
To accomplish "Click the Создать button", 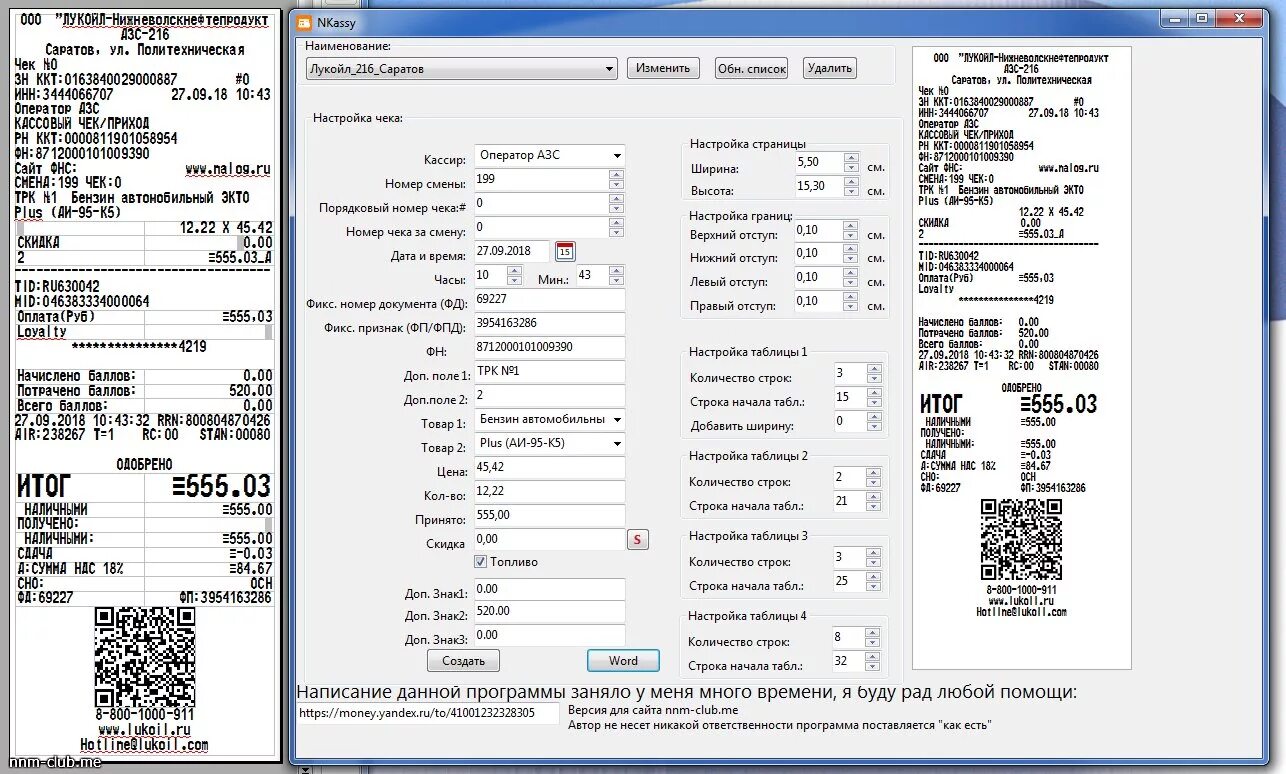I will pyautogui.click(x=463, y=661).
